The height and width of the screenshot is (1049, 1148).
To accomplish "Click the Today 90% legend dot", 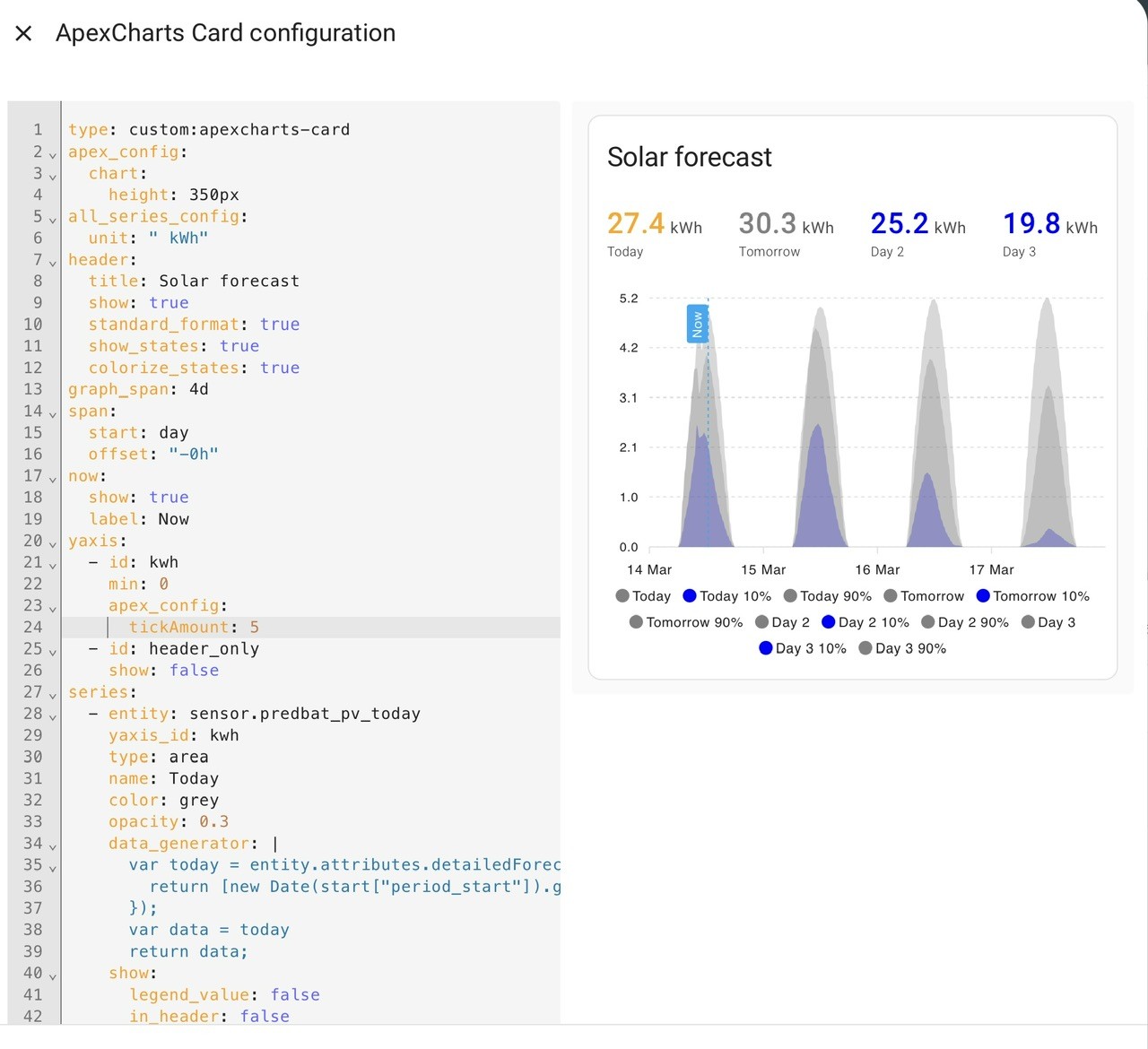I will pyautogui.click(x=790, y=595).
